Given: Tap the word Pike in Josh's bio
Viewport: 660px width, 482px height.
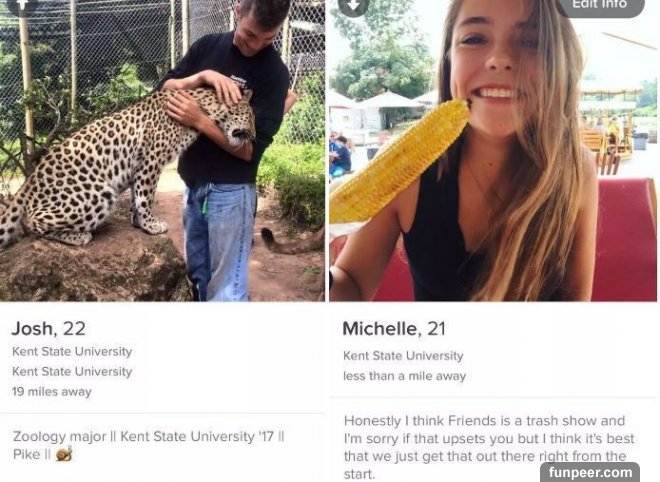Looking at the screenshot, I should coord(27,455).
